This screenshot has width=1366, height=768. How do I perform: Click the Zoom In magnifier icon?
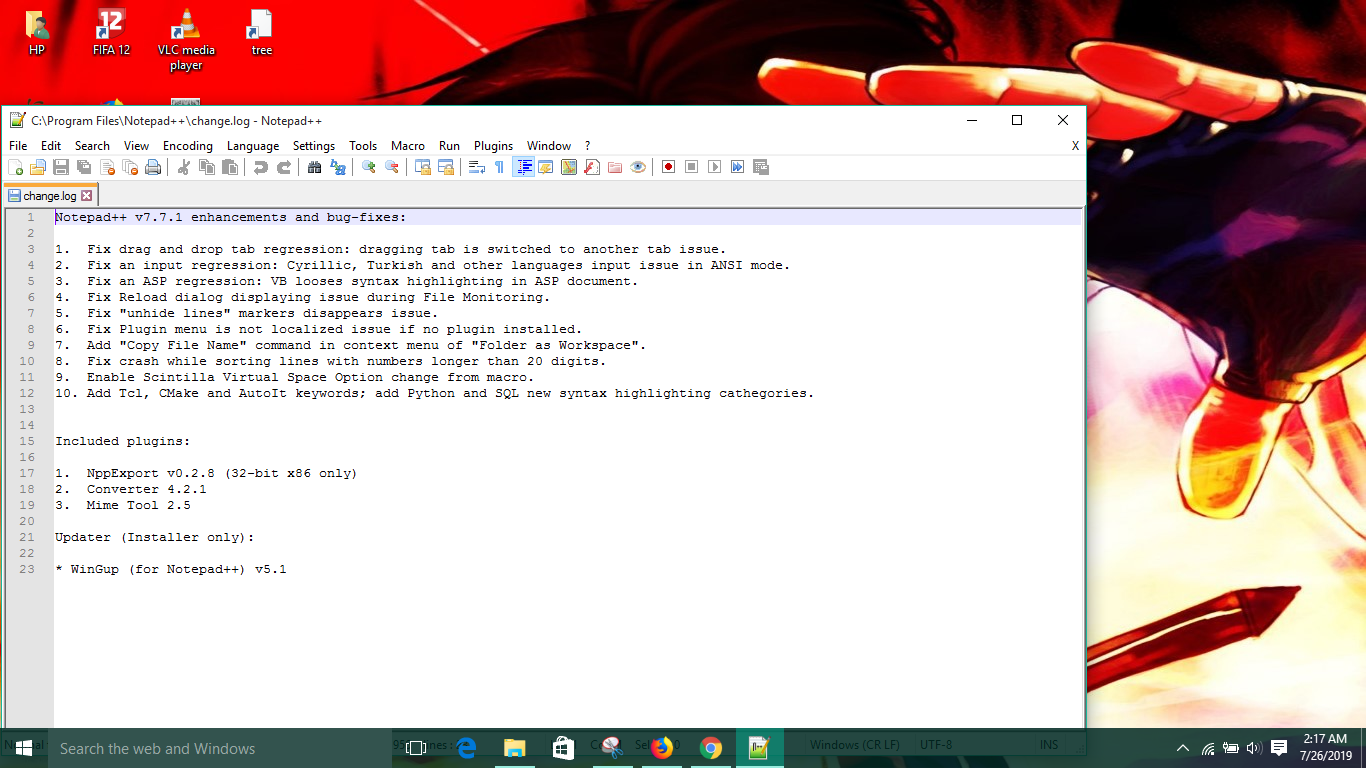click(x=369, y=167)
